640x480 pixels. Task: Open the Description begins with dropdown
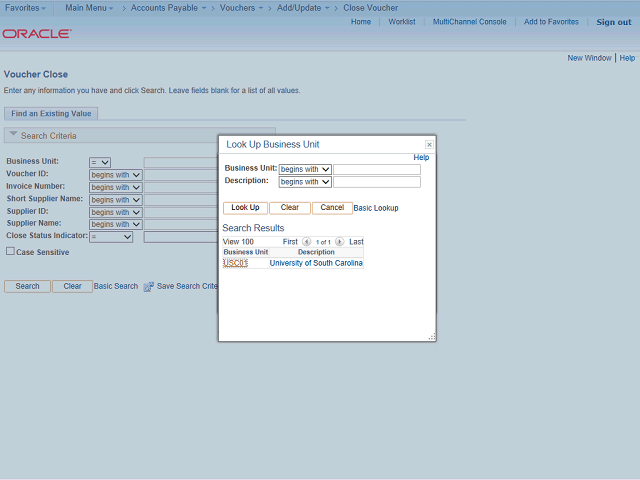click(x=305, y=182)
